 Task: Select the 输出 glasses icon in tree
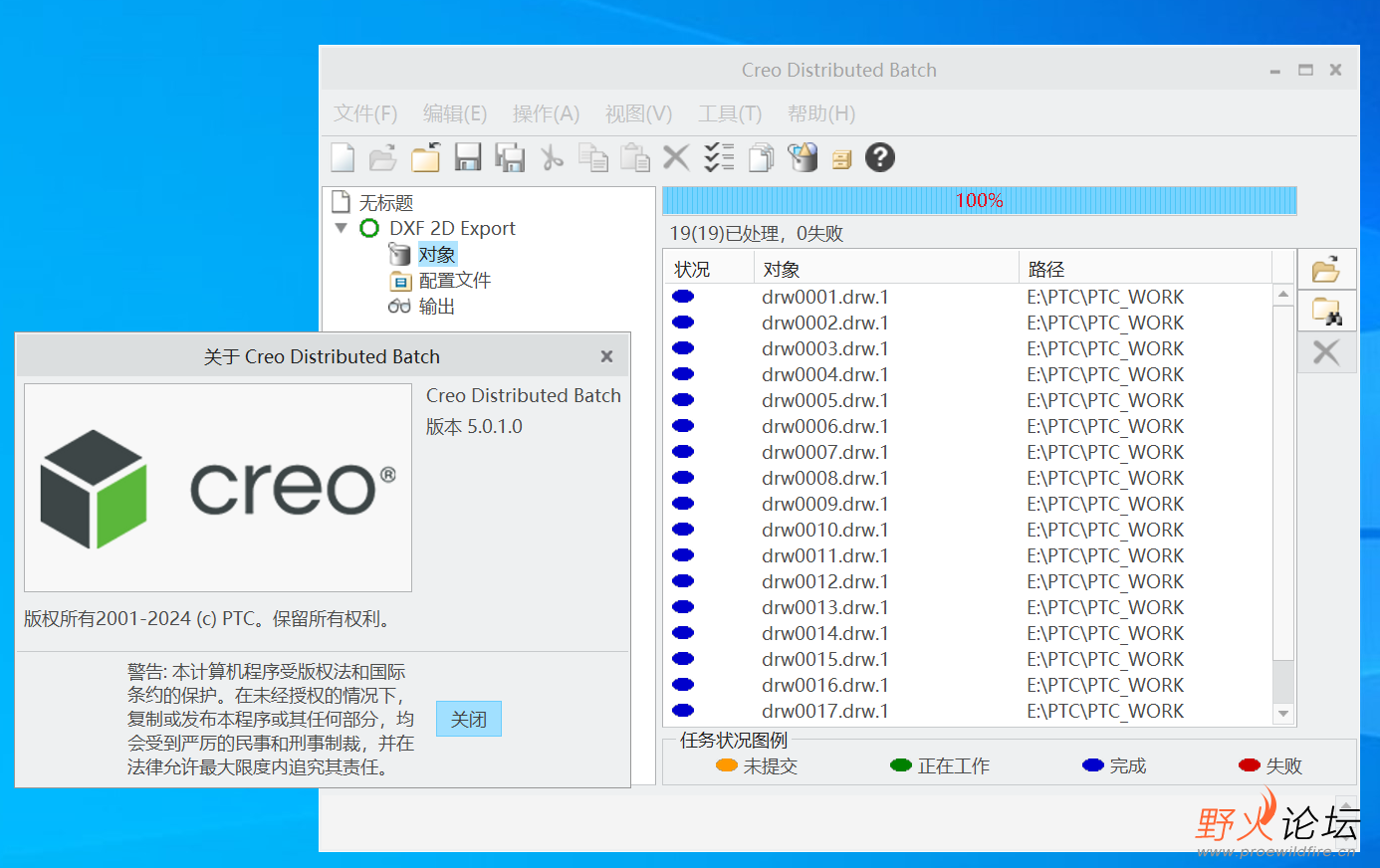pyautogui.click(x=399, y=307)
